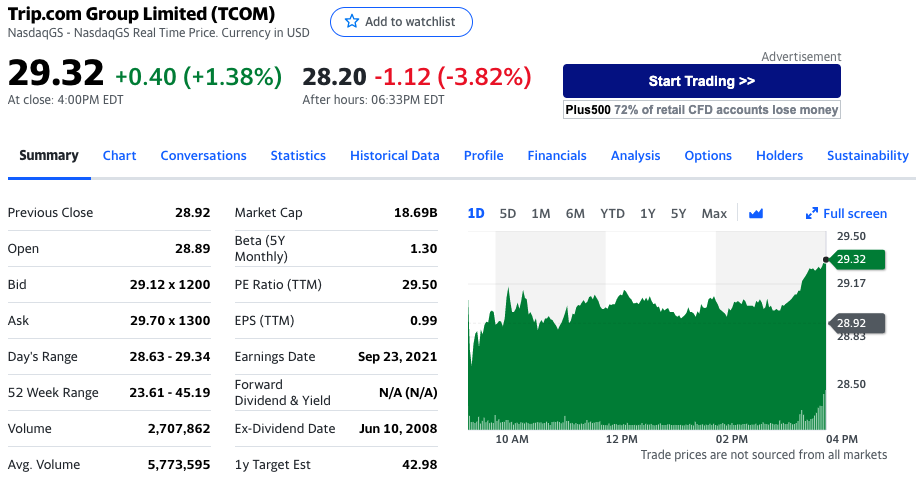View the Historical Data tab

point(395,155)
